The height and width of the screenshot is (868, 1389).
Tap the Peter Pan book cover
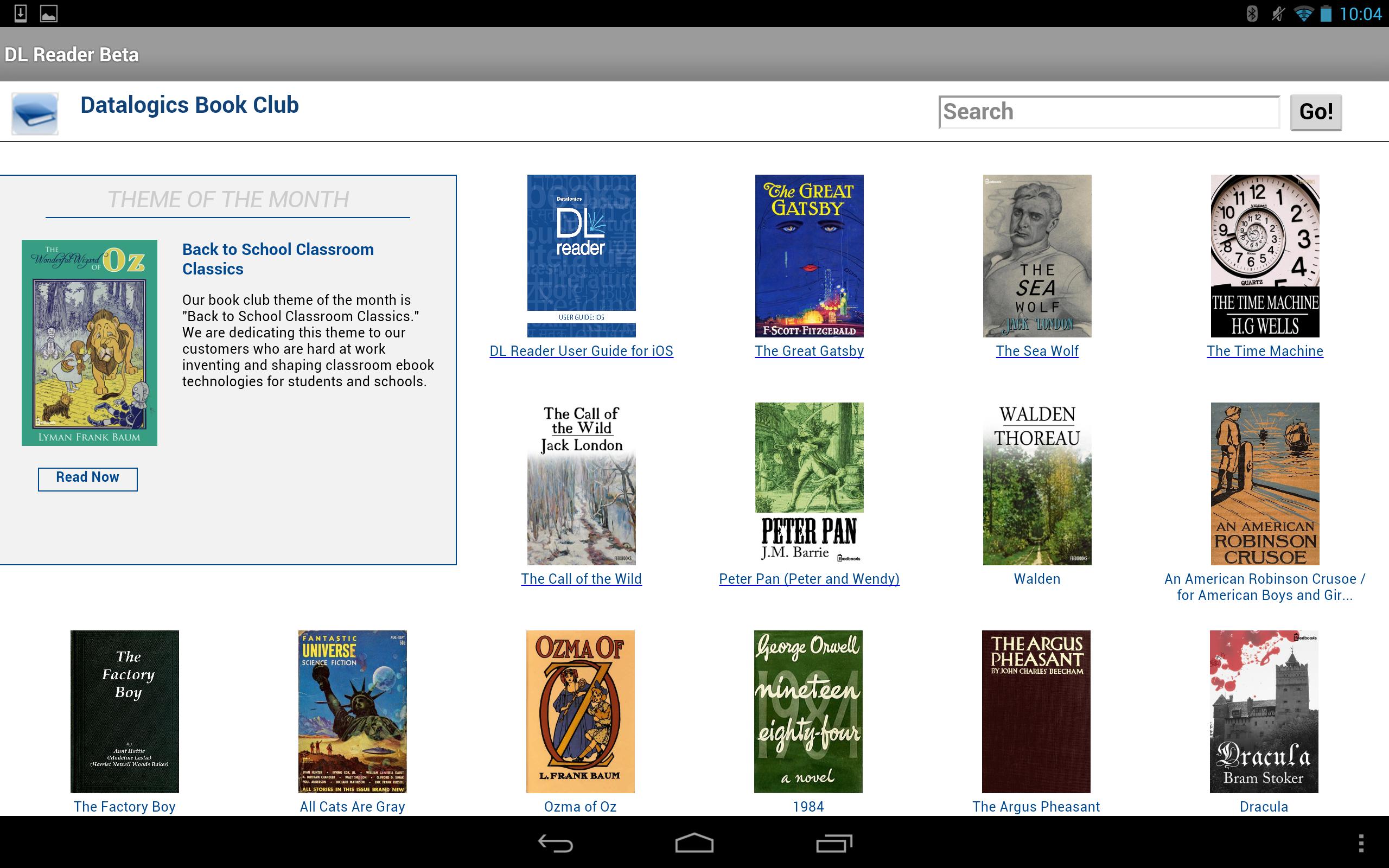click(810, 483)
